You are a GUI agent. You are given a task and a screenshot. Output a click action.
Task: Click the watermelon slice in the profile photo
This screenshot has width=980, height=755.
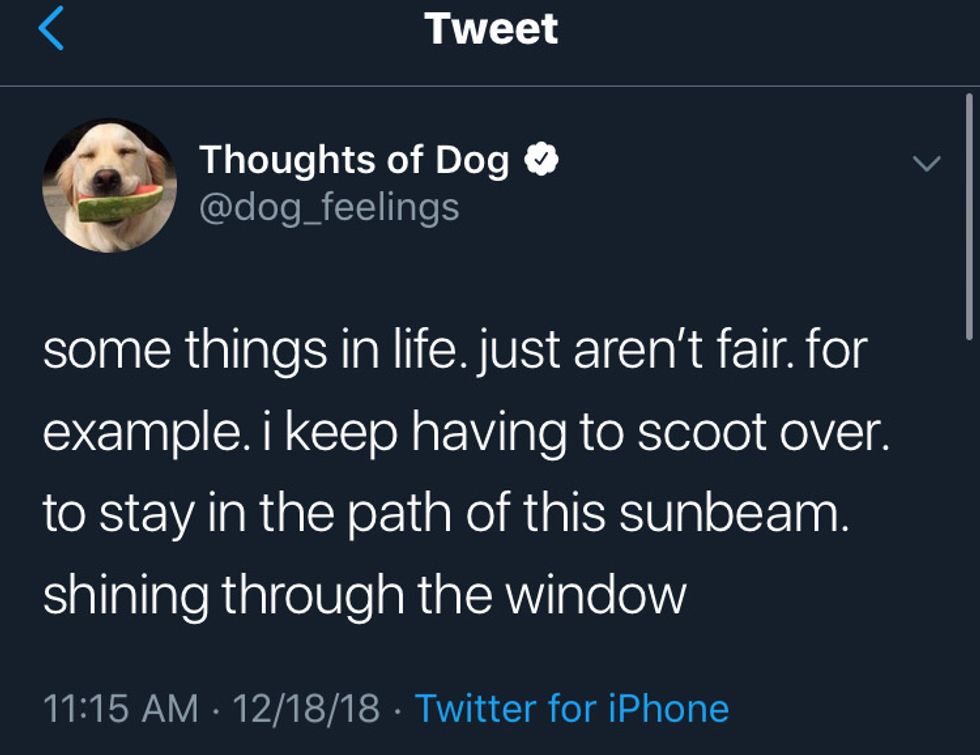(x=119, y=201)
